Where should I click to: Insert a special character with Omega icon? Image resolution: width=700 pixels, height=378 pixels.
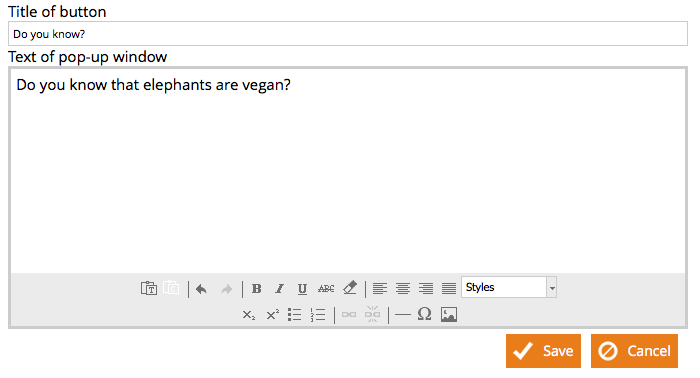coord(425,314)
